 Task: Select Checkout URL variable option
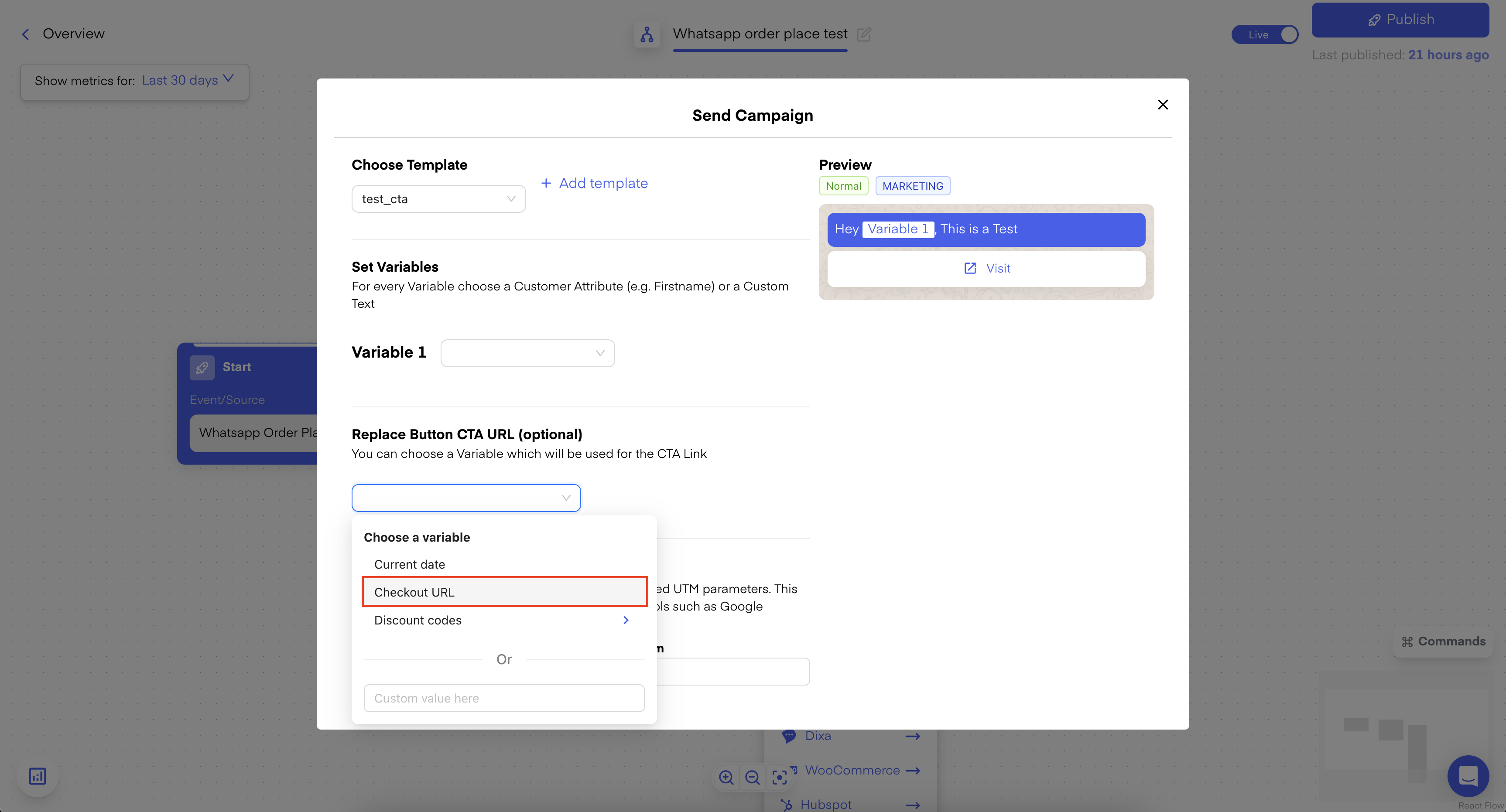point(504,592)
